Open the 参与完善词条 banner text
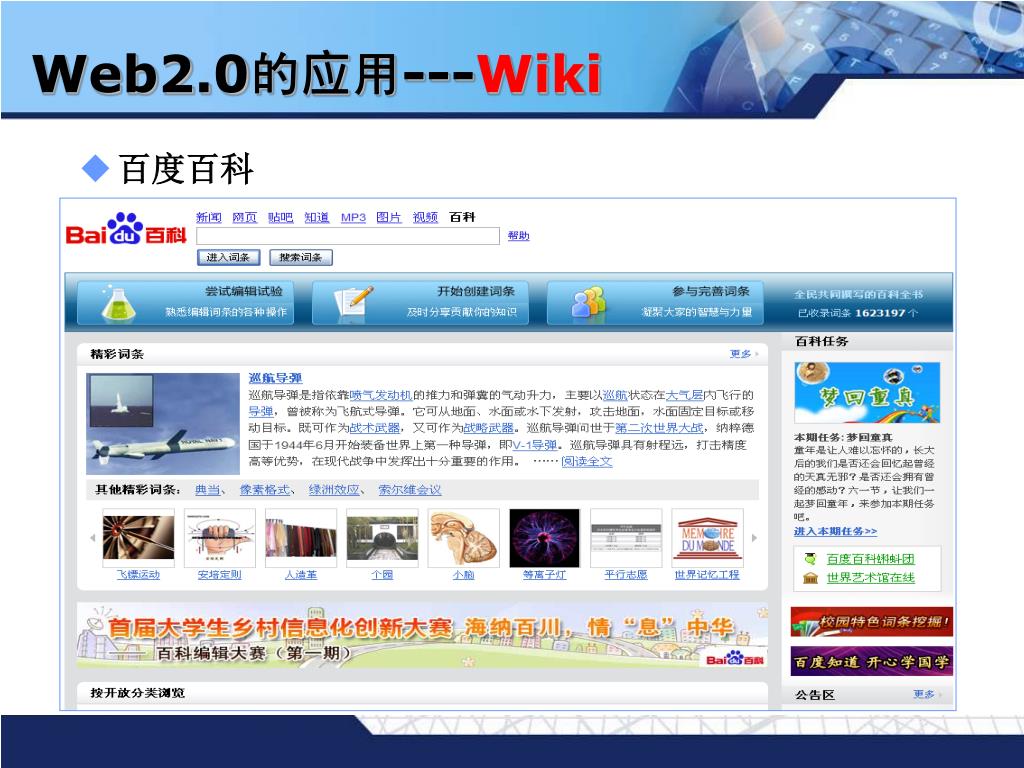 click(711, 291)
